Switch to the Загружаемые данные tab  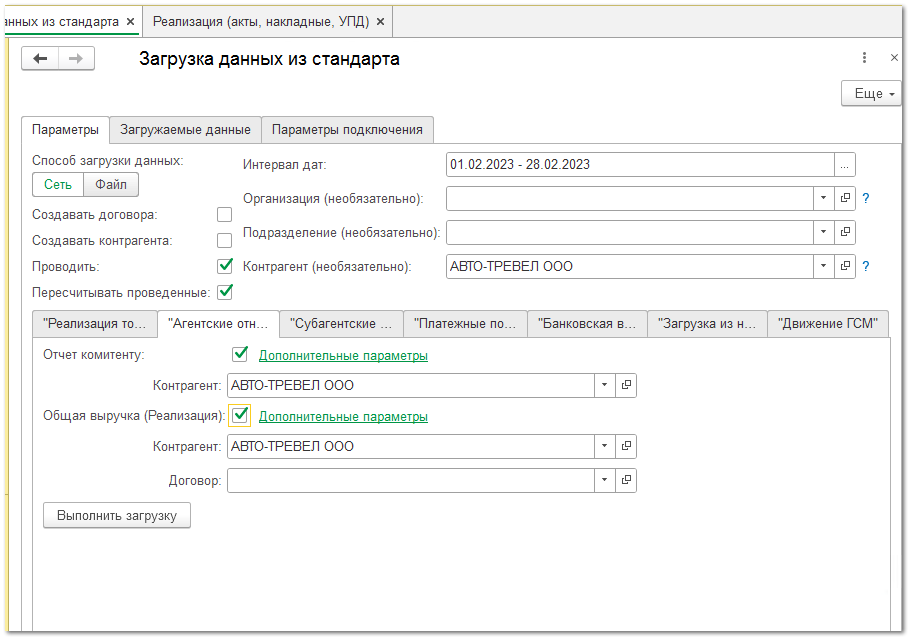(185, 130)
